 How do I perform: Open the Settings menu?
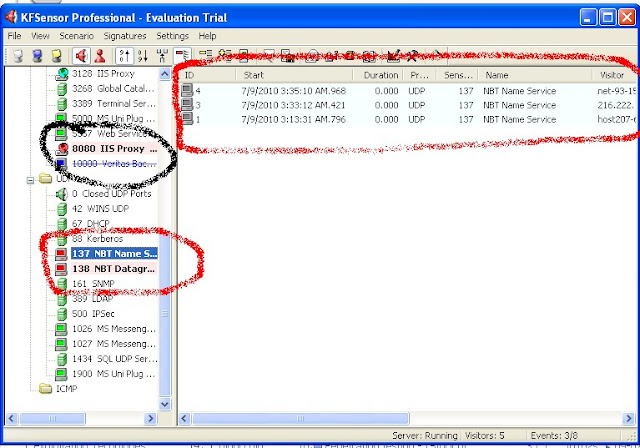click(x=172, y=36)
